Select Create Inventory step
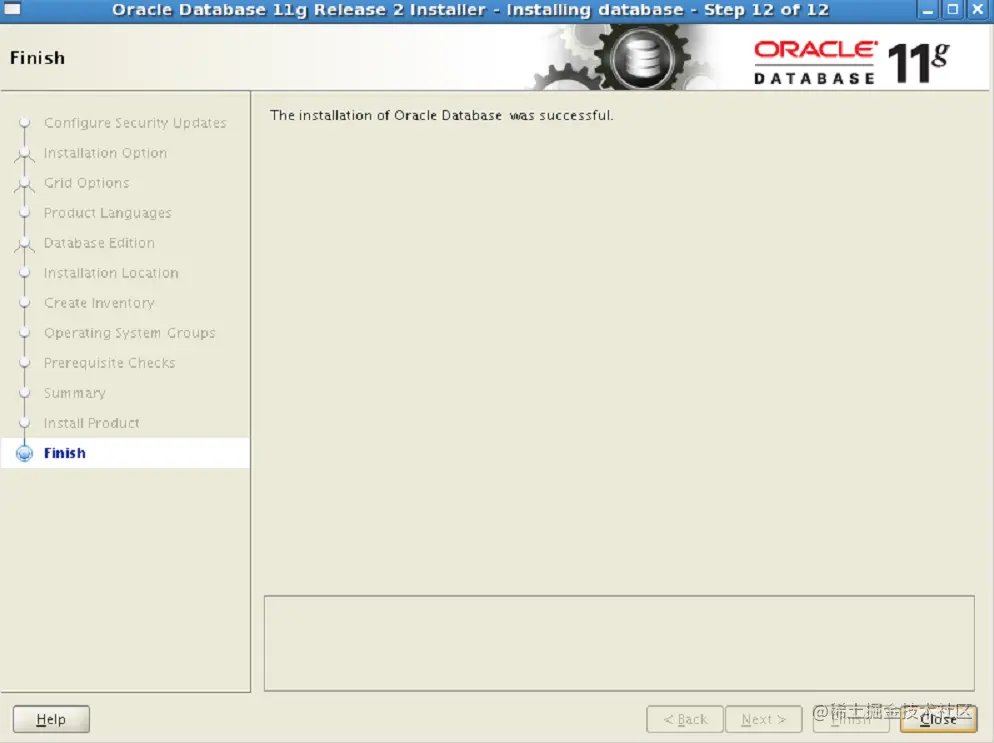 99,303
